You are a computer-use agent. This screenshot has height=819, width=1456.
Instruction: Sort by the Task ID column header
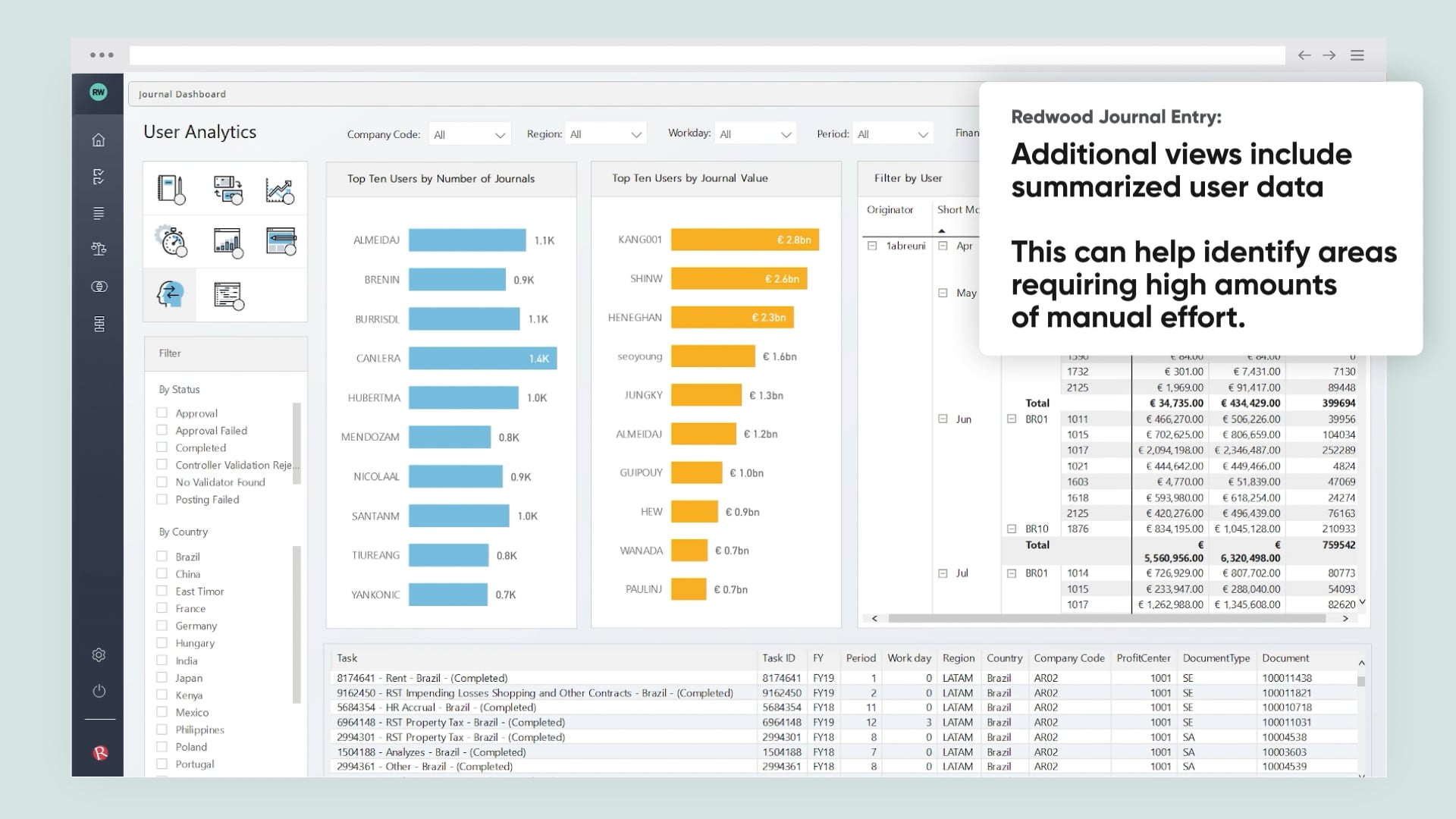(778, 658)
